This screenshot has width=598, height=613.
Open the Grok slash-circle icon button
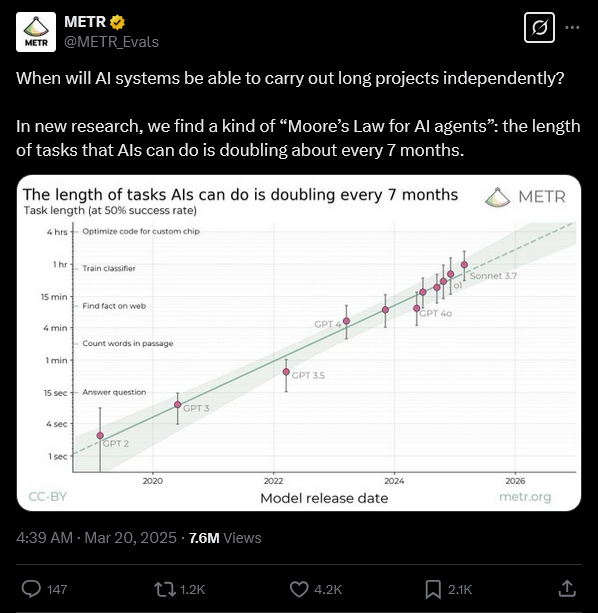[x=539, y=27]
